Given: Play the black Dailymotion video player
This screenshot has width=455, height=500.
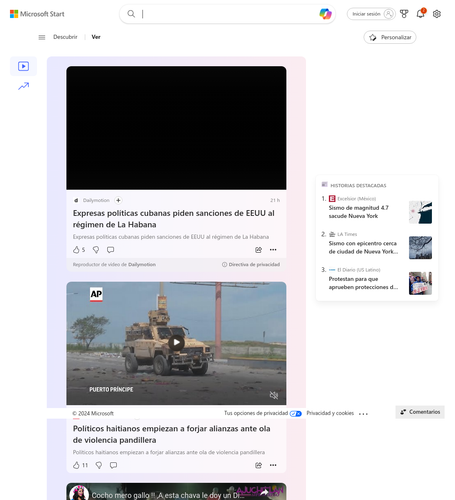Looking at the screenshot, I should (x=176, y=128).
